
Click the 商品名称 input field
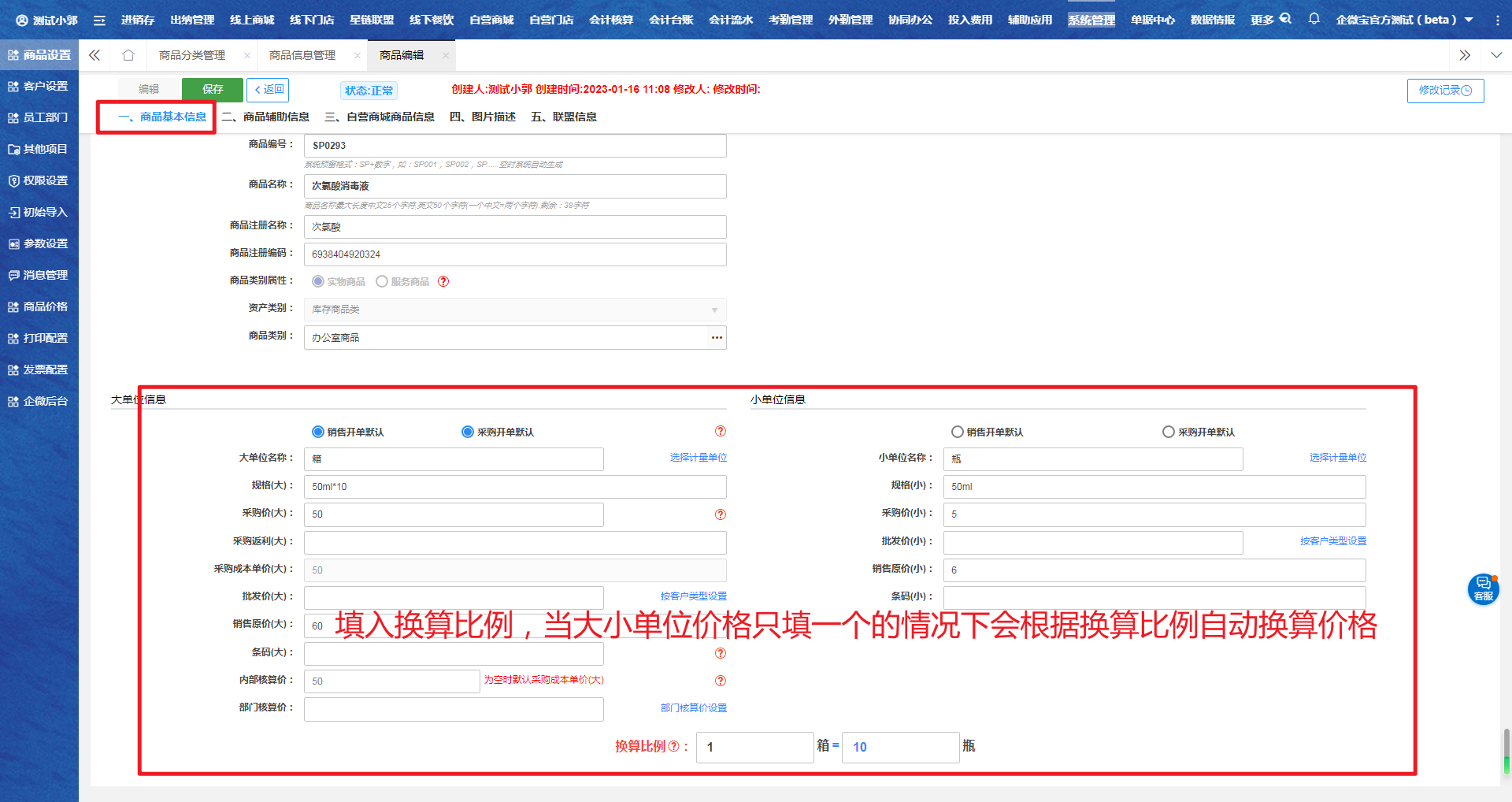[515, 186]
